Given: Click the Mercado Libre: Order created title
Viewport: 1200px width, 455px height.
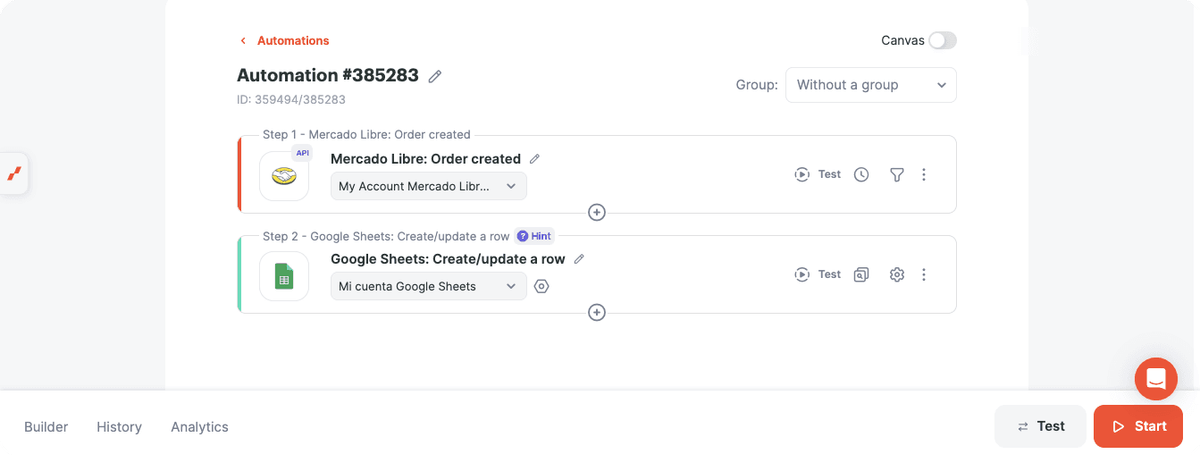Looking at the screenshot, I should coord(426,159).
